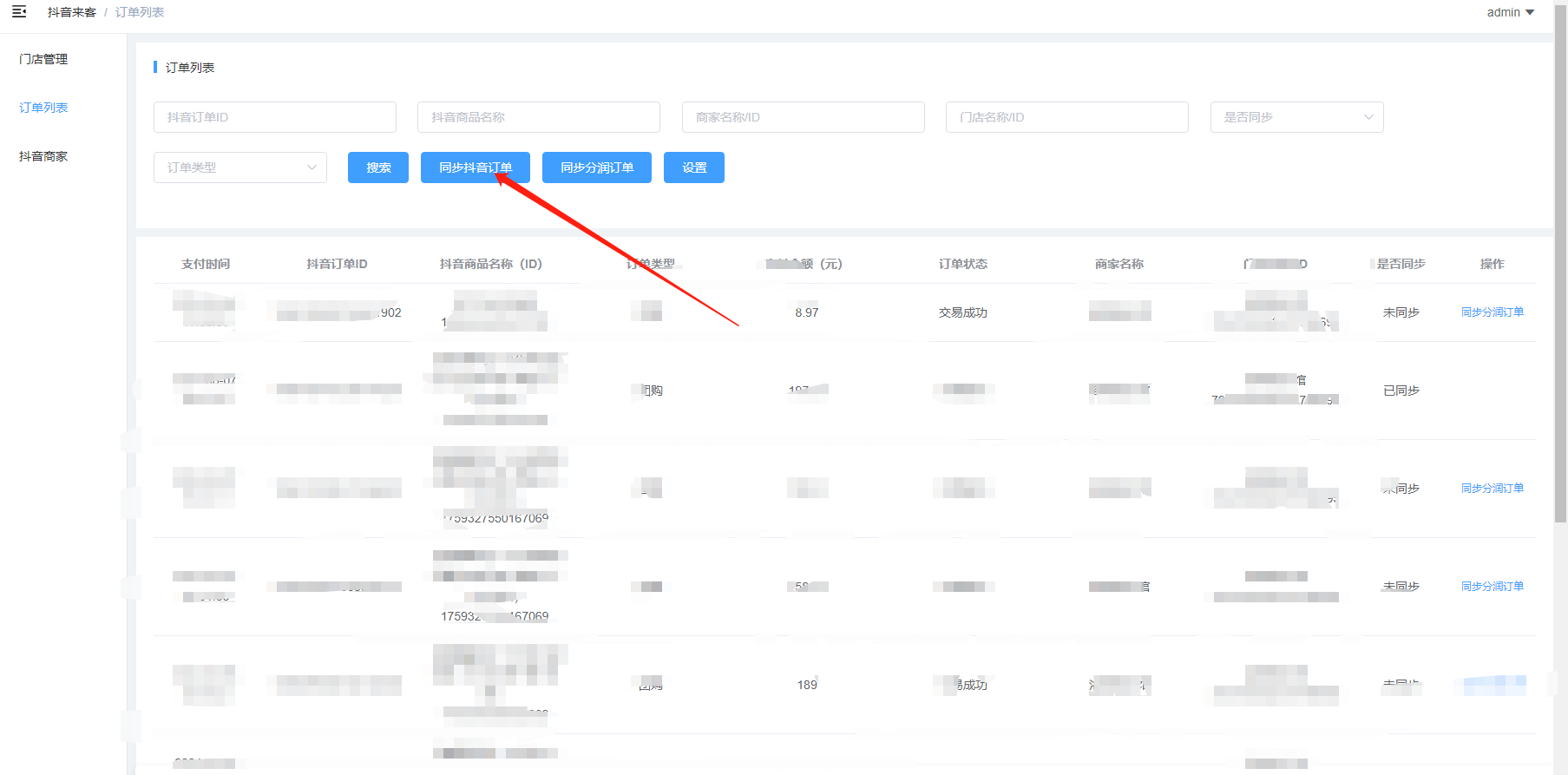Click the hamburger menu collapse icon
1568x775 pixels.
pyautogui.click(x=19, y=12)
